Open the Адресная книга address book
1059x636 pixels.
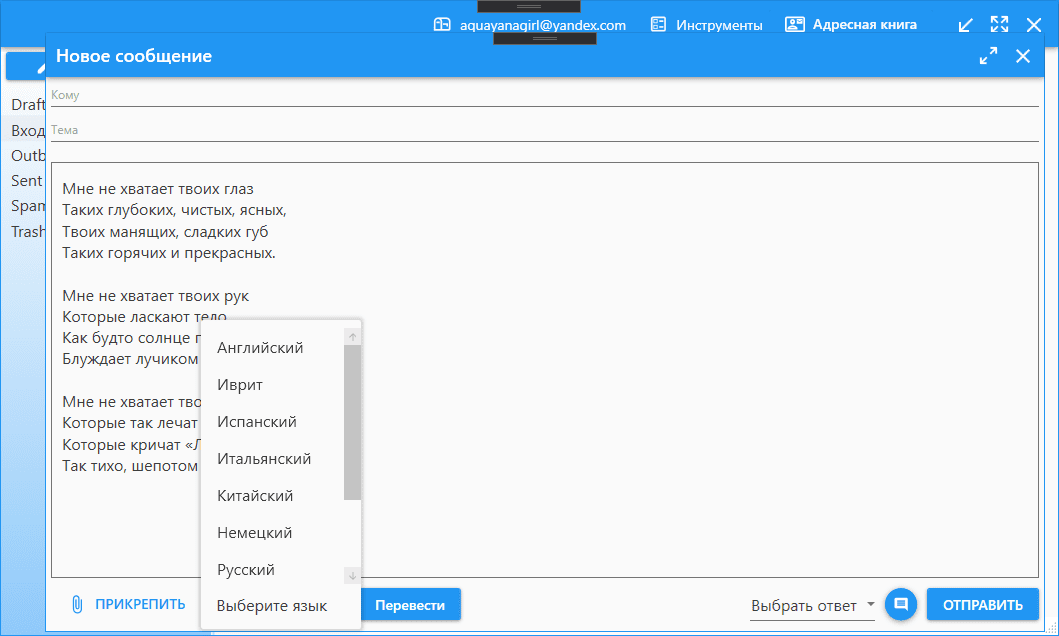[x=864, y=25]
